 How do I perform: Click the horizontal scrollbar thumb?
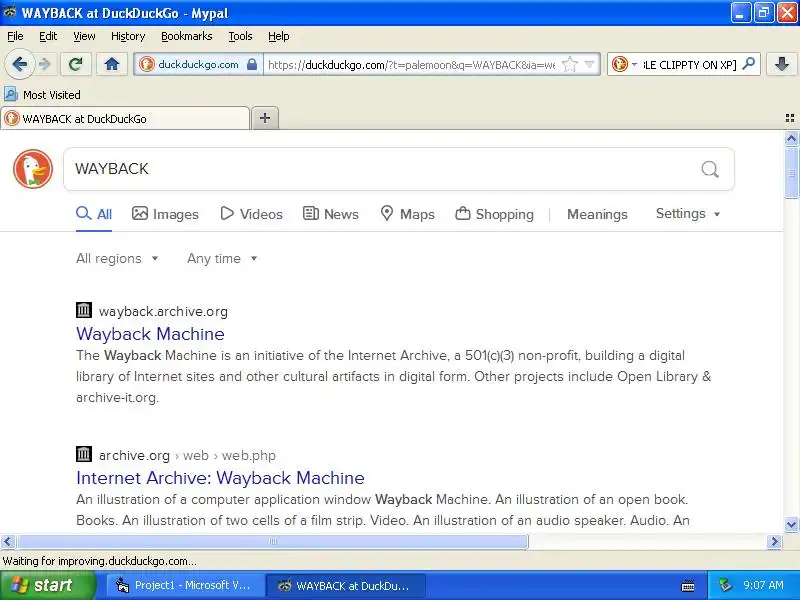click(x=272, y=541)
